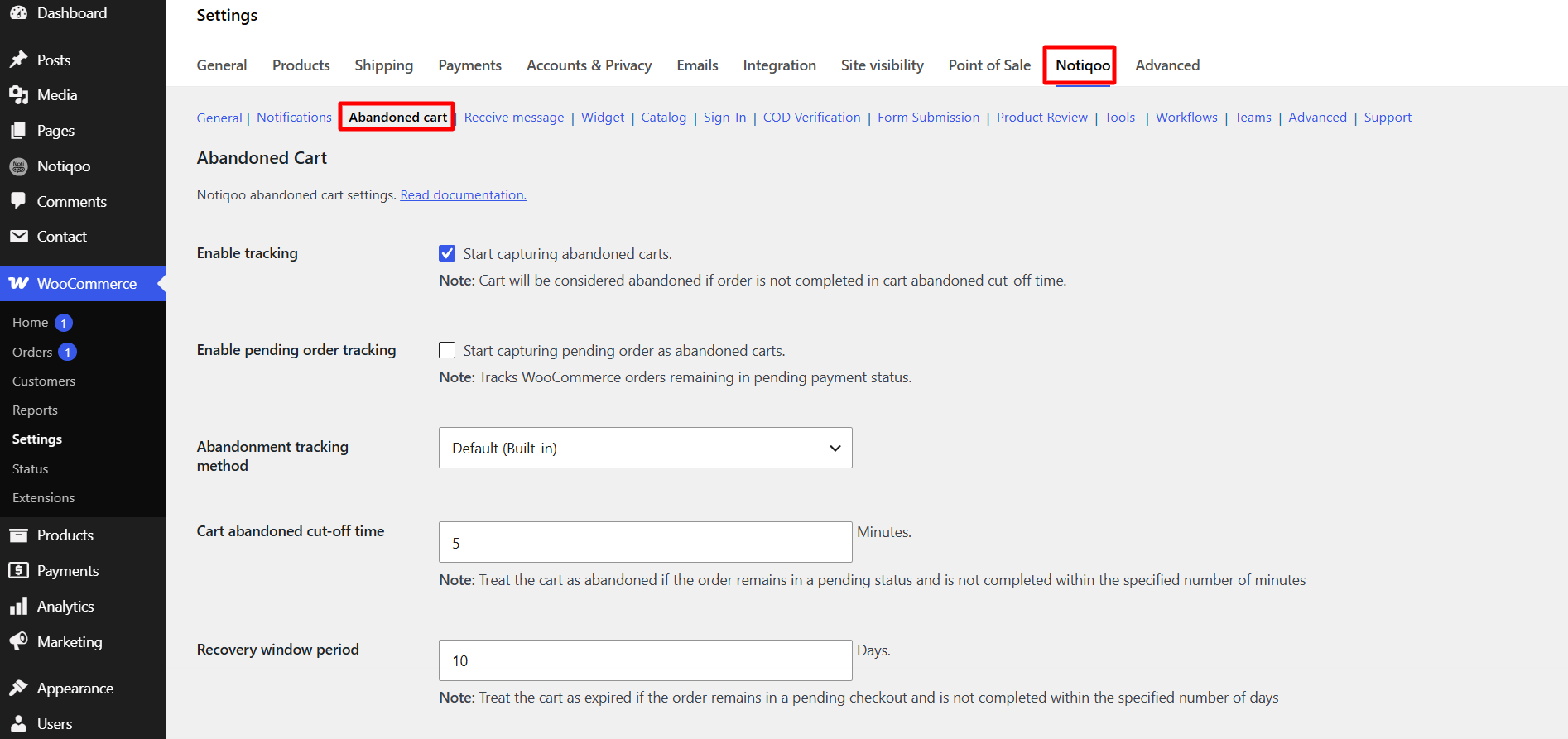Open the Support section link
This screenshot has height=739, width=1568.
tap(1388, 118)
